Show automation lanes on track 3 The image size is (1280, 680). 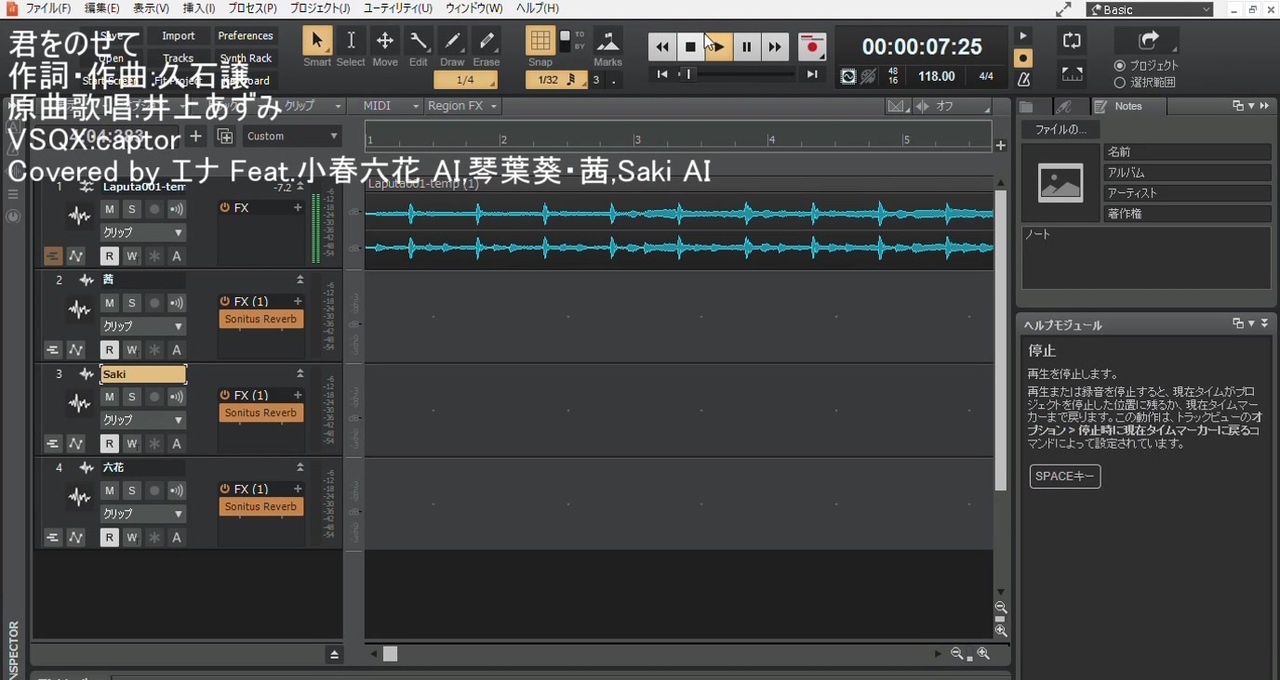pyautogui.click(x=76, y=444)
